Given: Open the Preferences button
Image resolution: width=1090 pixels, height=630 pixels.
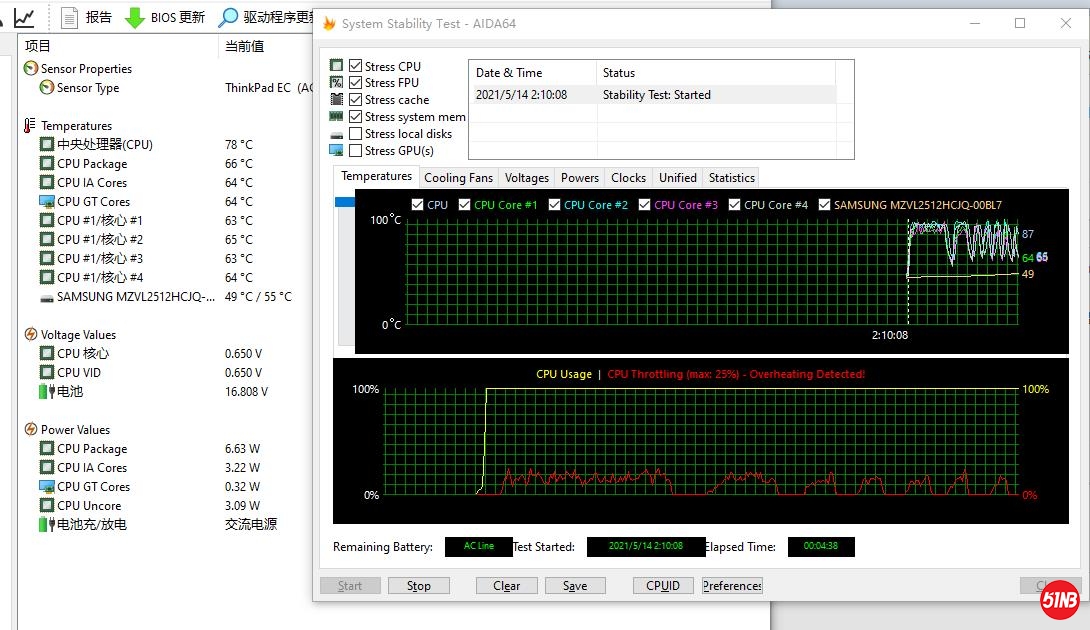Looking at the screenshot, I should [x=732, y=585].
